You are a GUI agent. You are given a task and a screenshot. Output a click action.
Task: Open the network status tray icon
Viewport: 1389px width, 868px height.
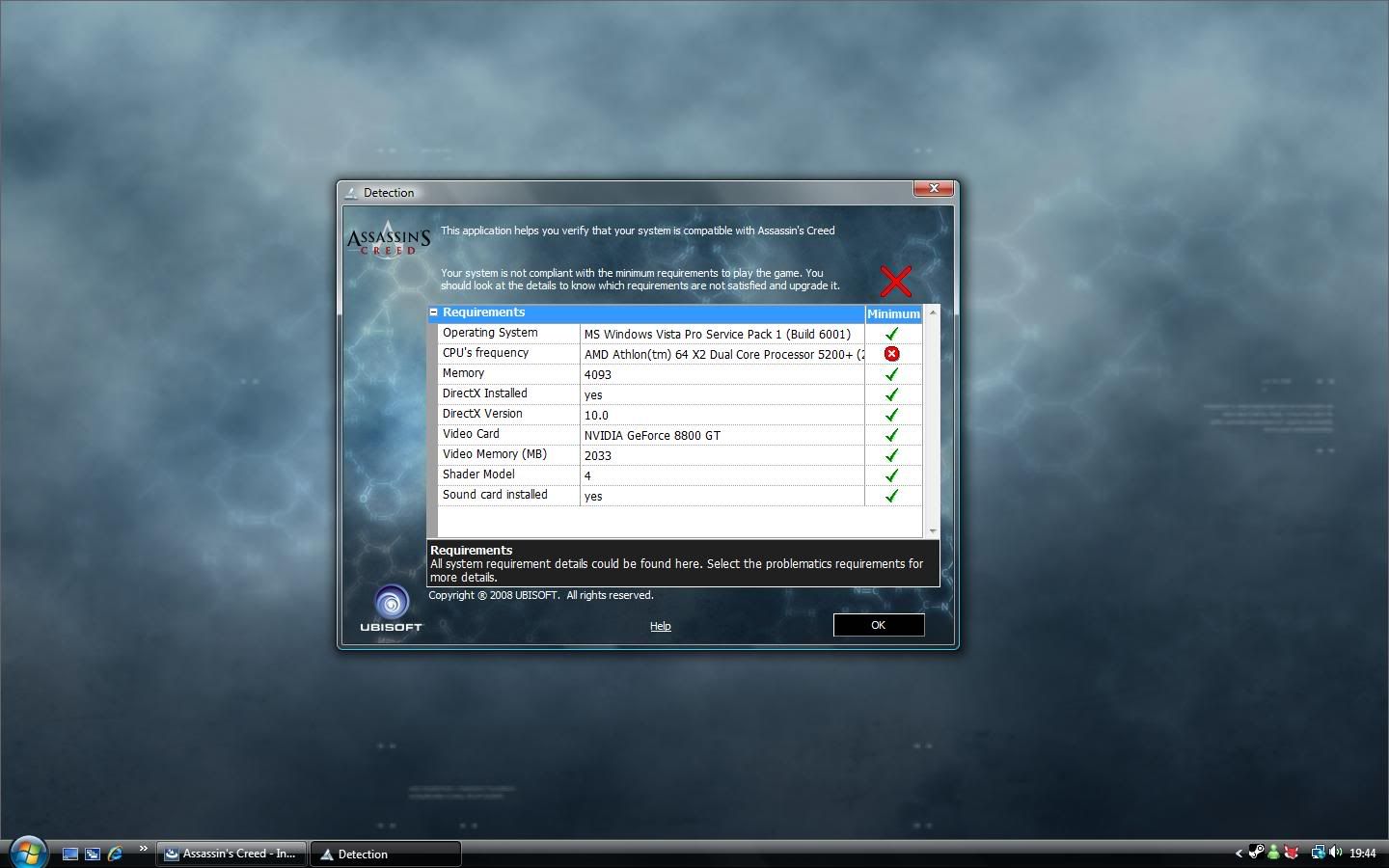(x=1318, y=853)
